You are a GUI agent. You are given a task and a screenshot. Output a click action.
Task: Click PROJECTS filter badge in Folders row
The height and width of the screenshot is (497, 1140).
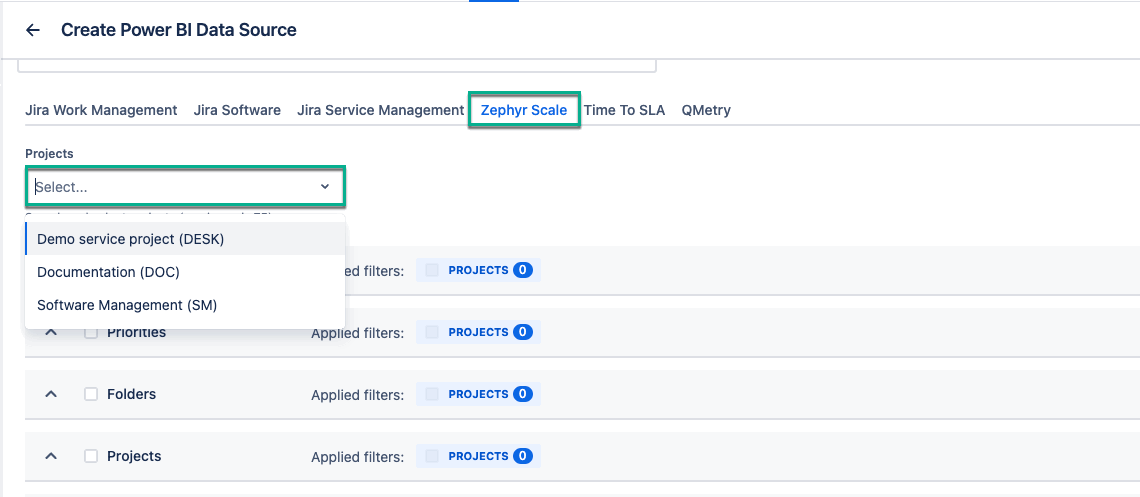pyautogui.click(x=478, y=394)
